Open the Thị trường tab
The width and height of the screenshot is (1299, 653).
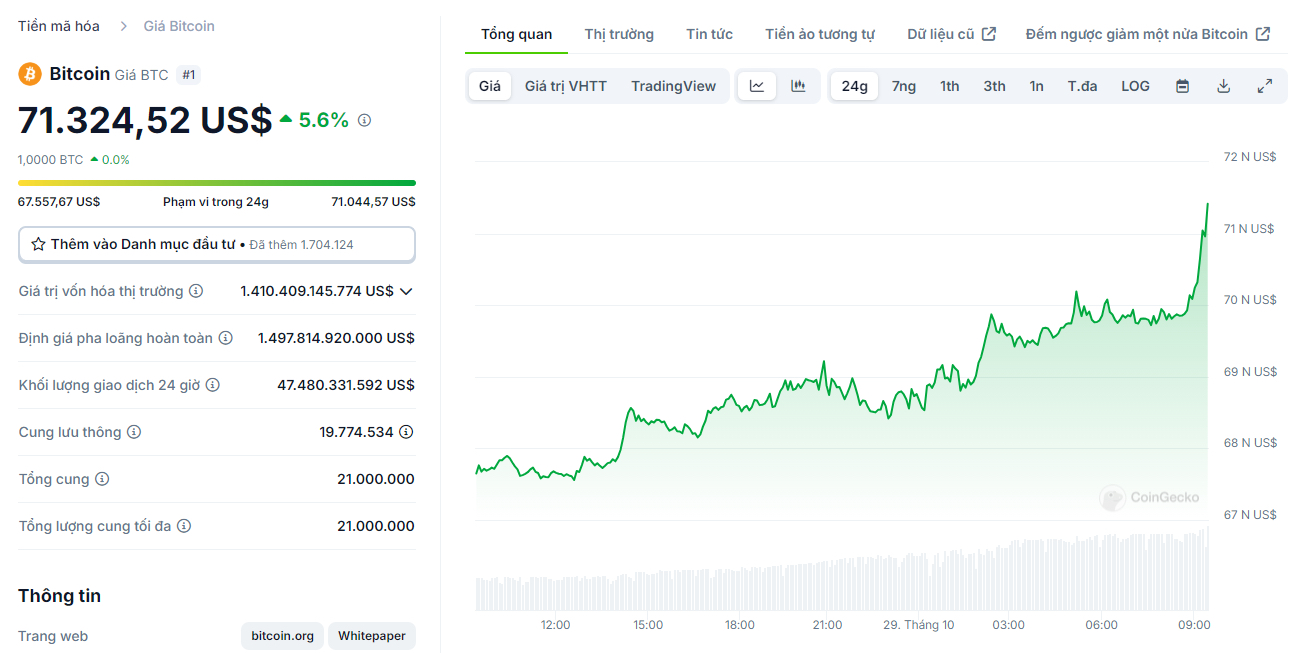coord(619,34)
